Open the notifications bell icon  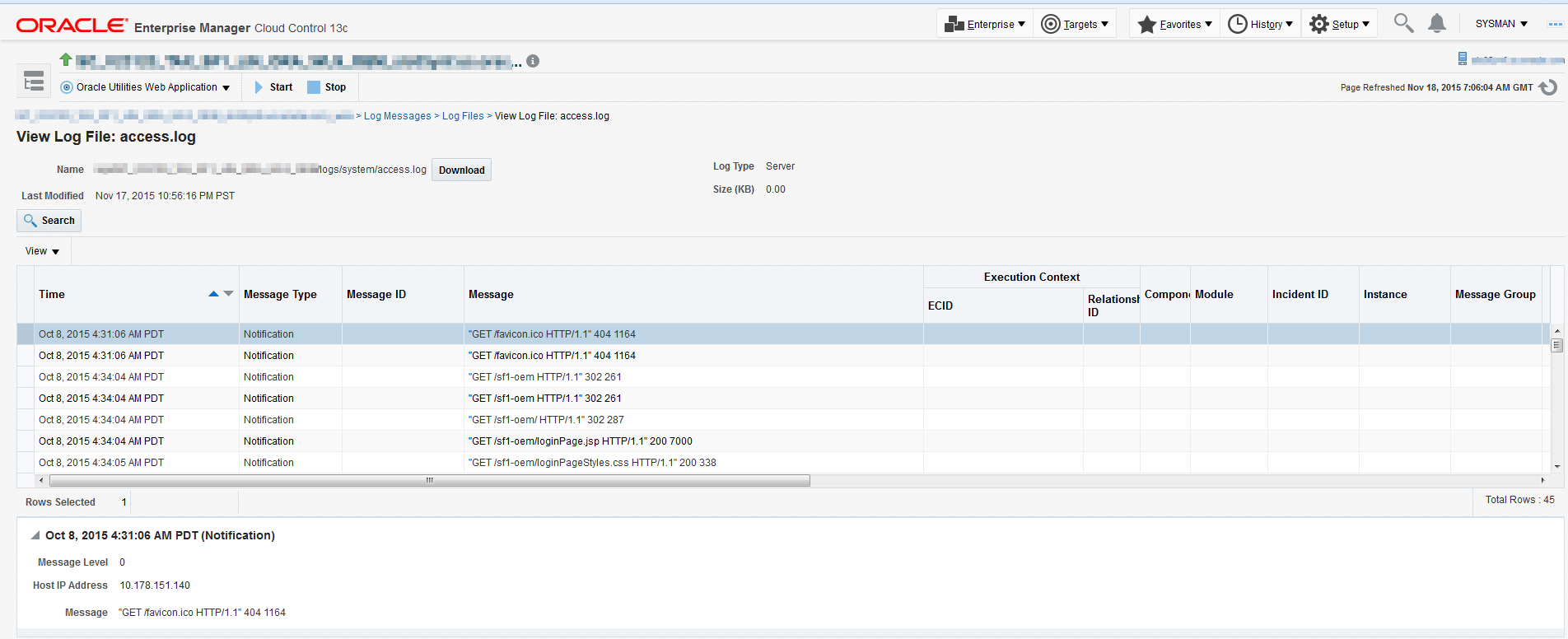[1437, 23]
